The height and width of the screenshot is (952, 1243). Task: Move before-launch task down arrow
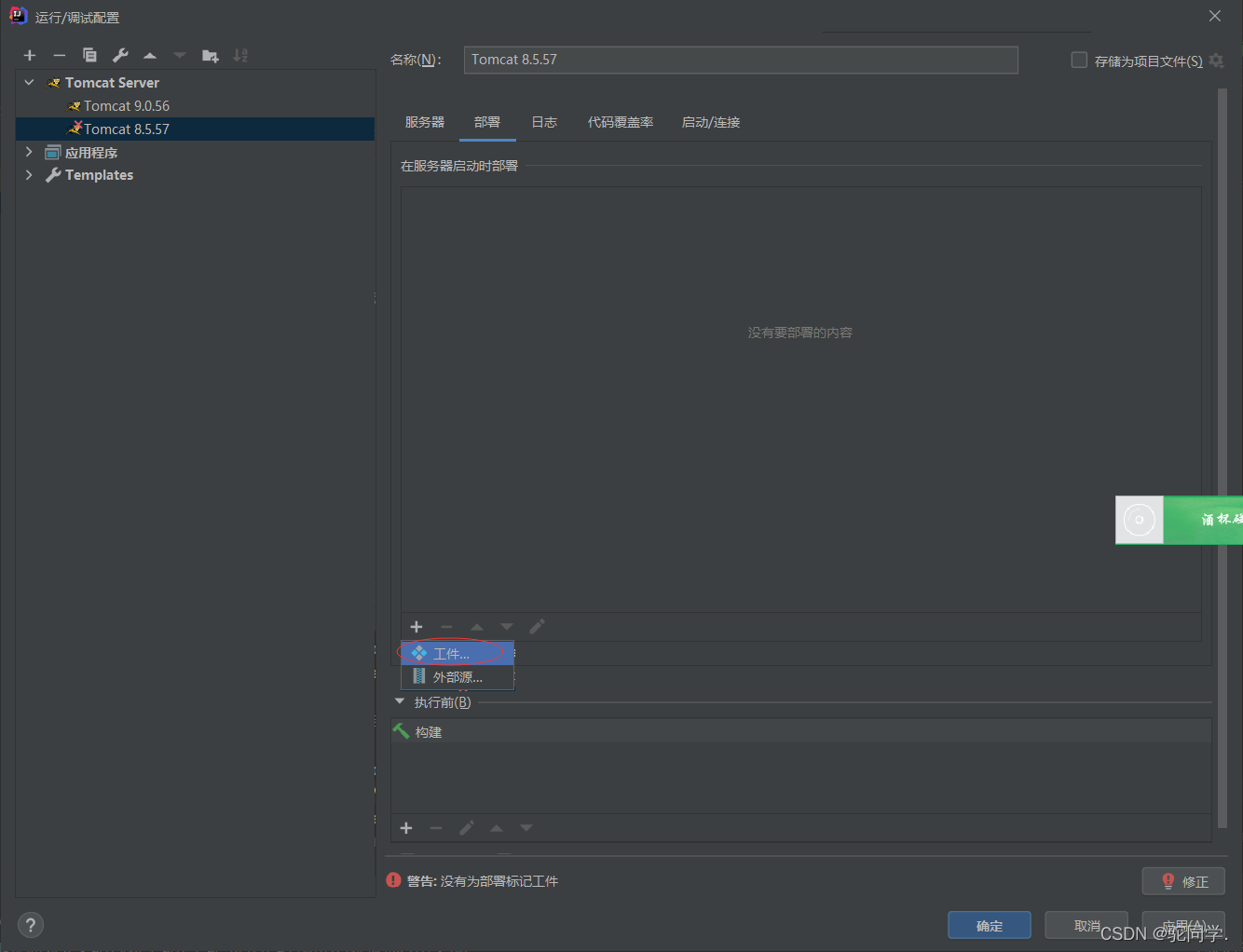[526, 828]
